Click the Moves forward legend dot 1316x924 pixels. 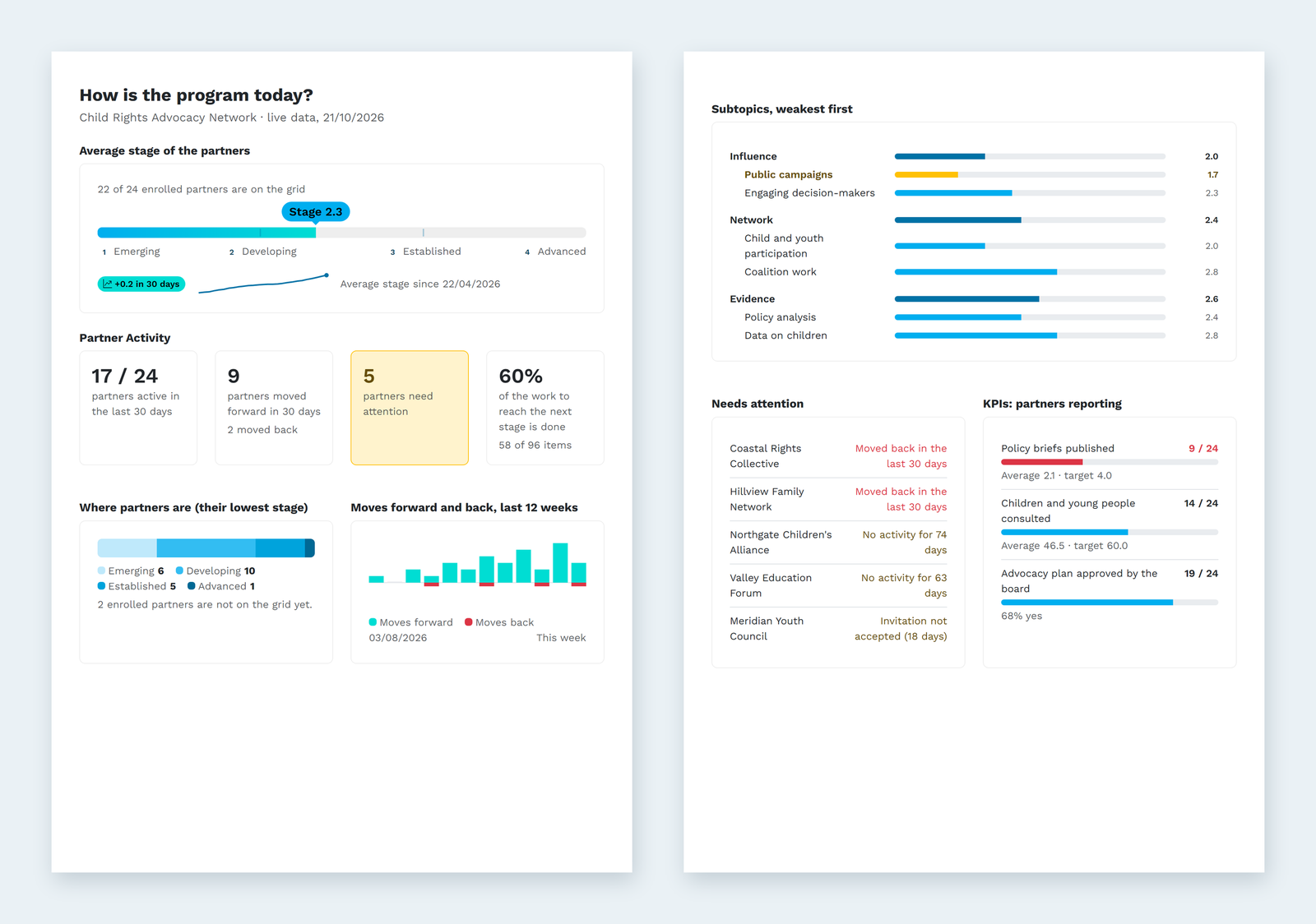click(x=373, y=622)
